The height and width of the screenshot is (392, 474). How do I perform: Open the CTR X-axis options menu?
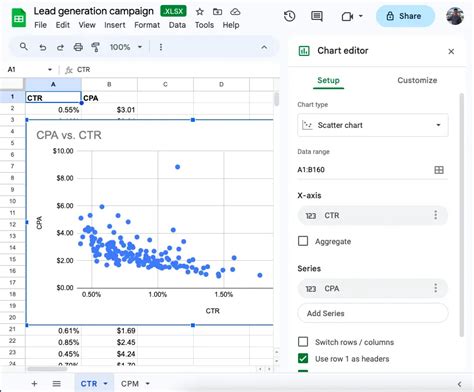(x=435, y=215)
